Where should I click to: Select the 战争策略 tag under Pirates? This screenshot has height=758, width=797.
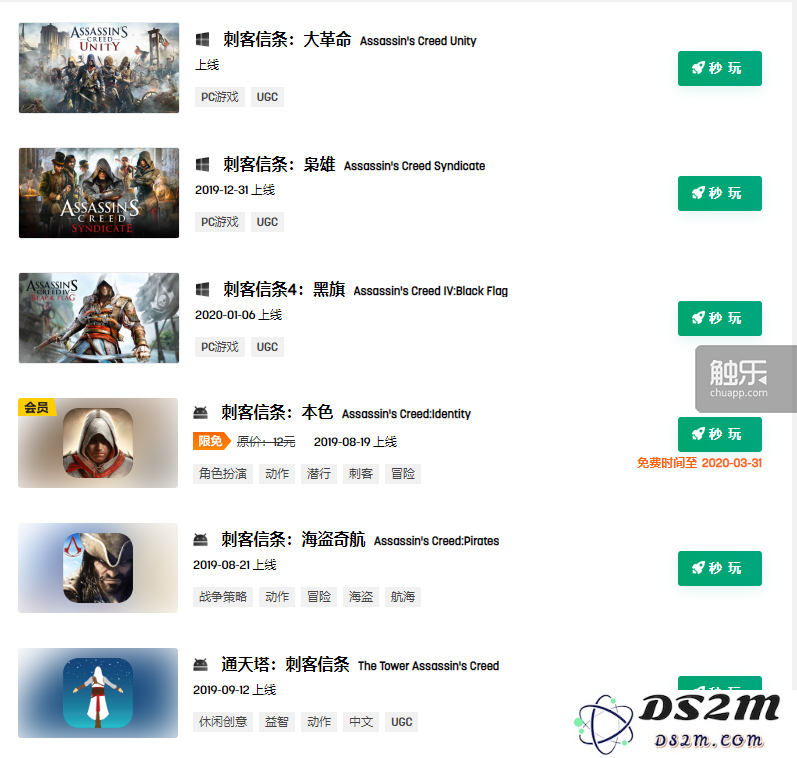coord(223,597)
